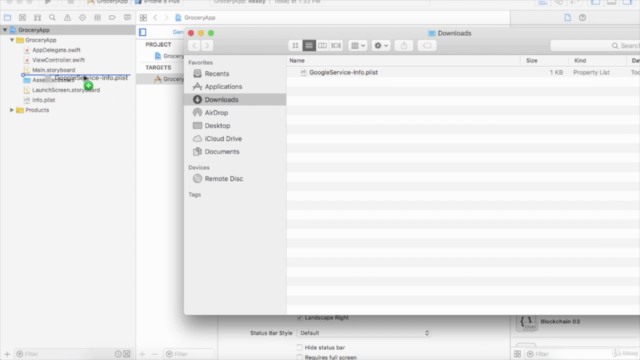Go back in Xcode editor history

coord(155,18)
